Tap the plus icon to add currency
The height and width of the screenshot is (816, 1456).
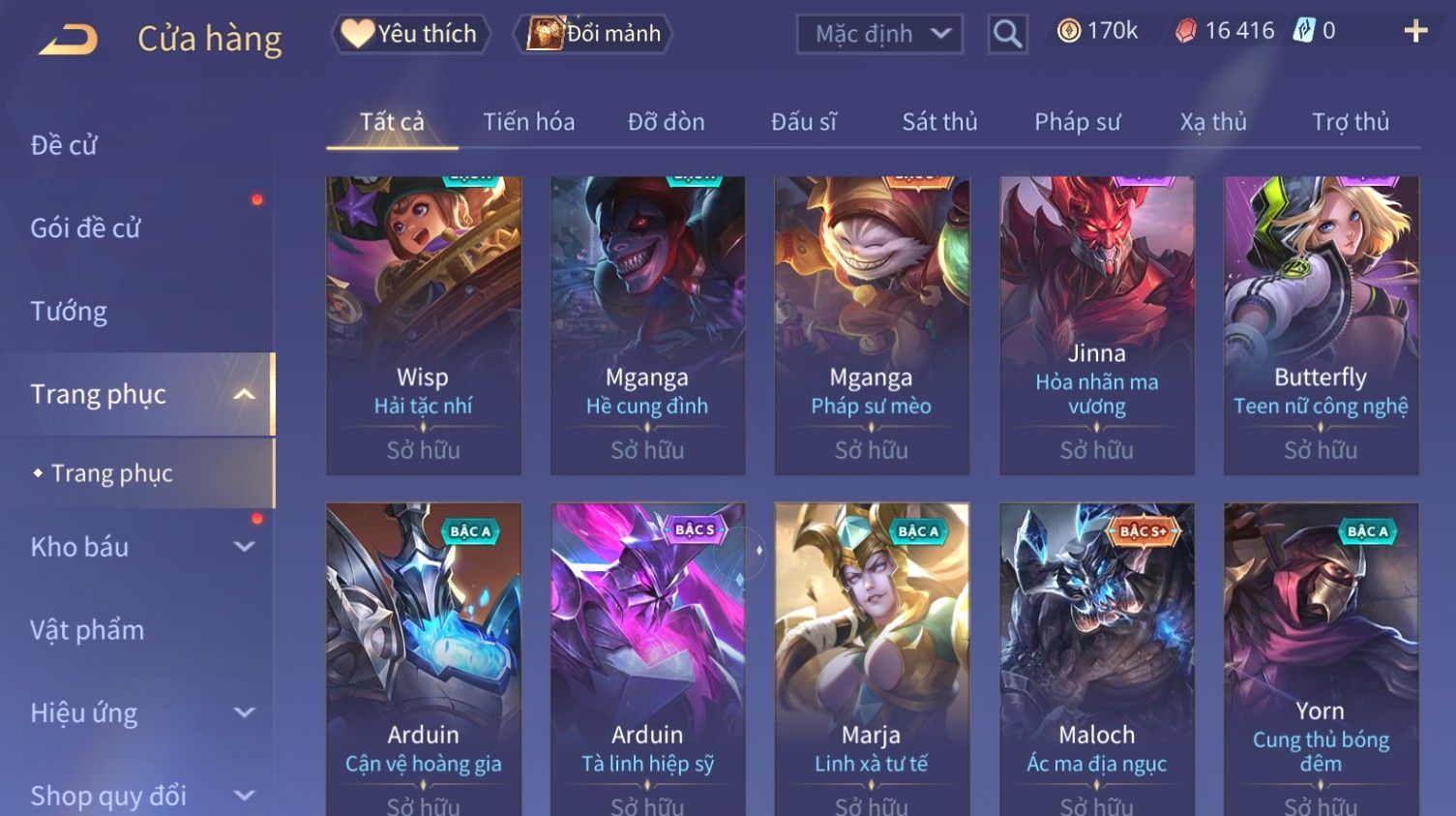(1415, 32)
